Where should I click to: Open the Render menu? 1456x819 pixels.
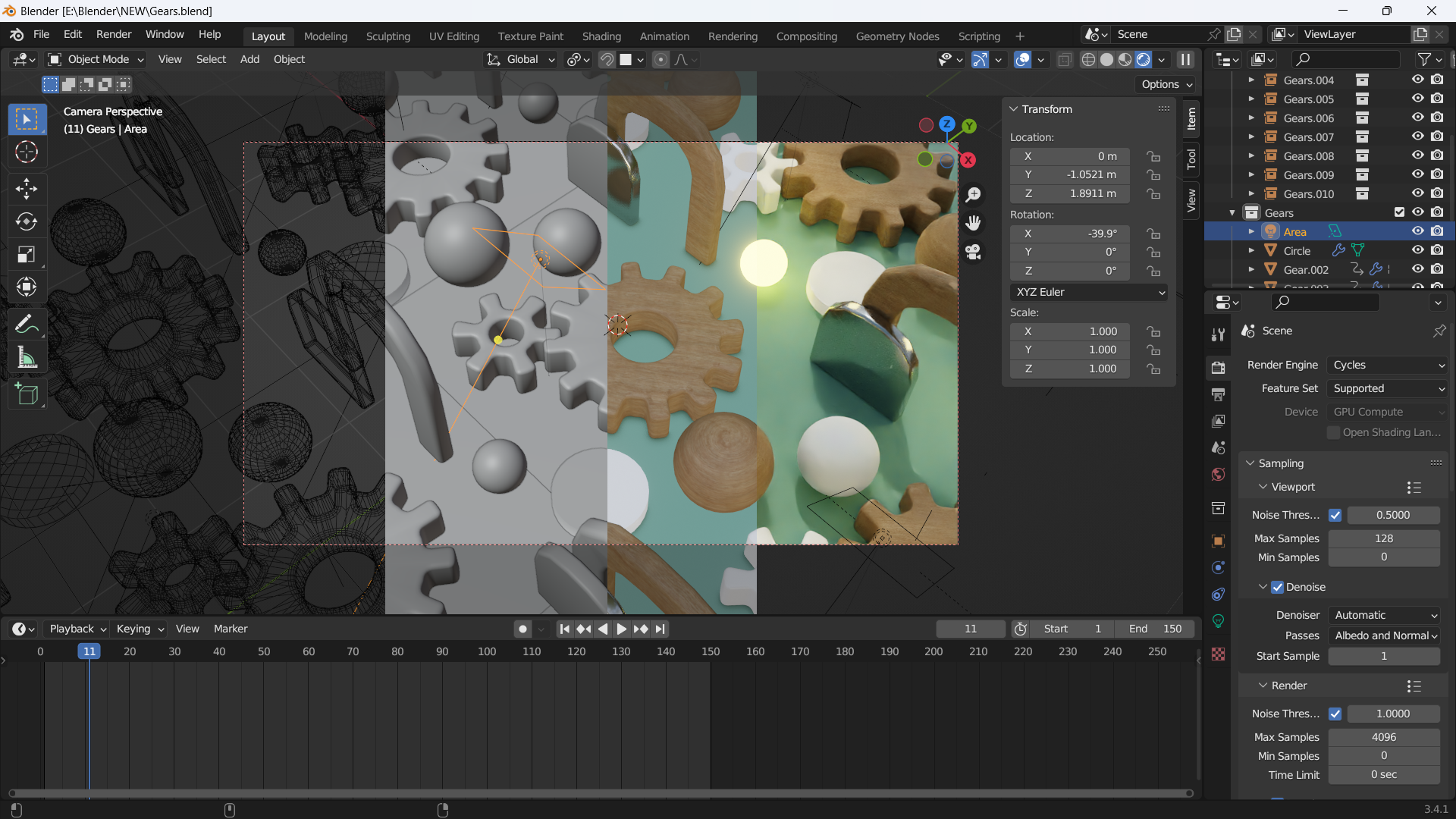[x=114, y=35]
